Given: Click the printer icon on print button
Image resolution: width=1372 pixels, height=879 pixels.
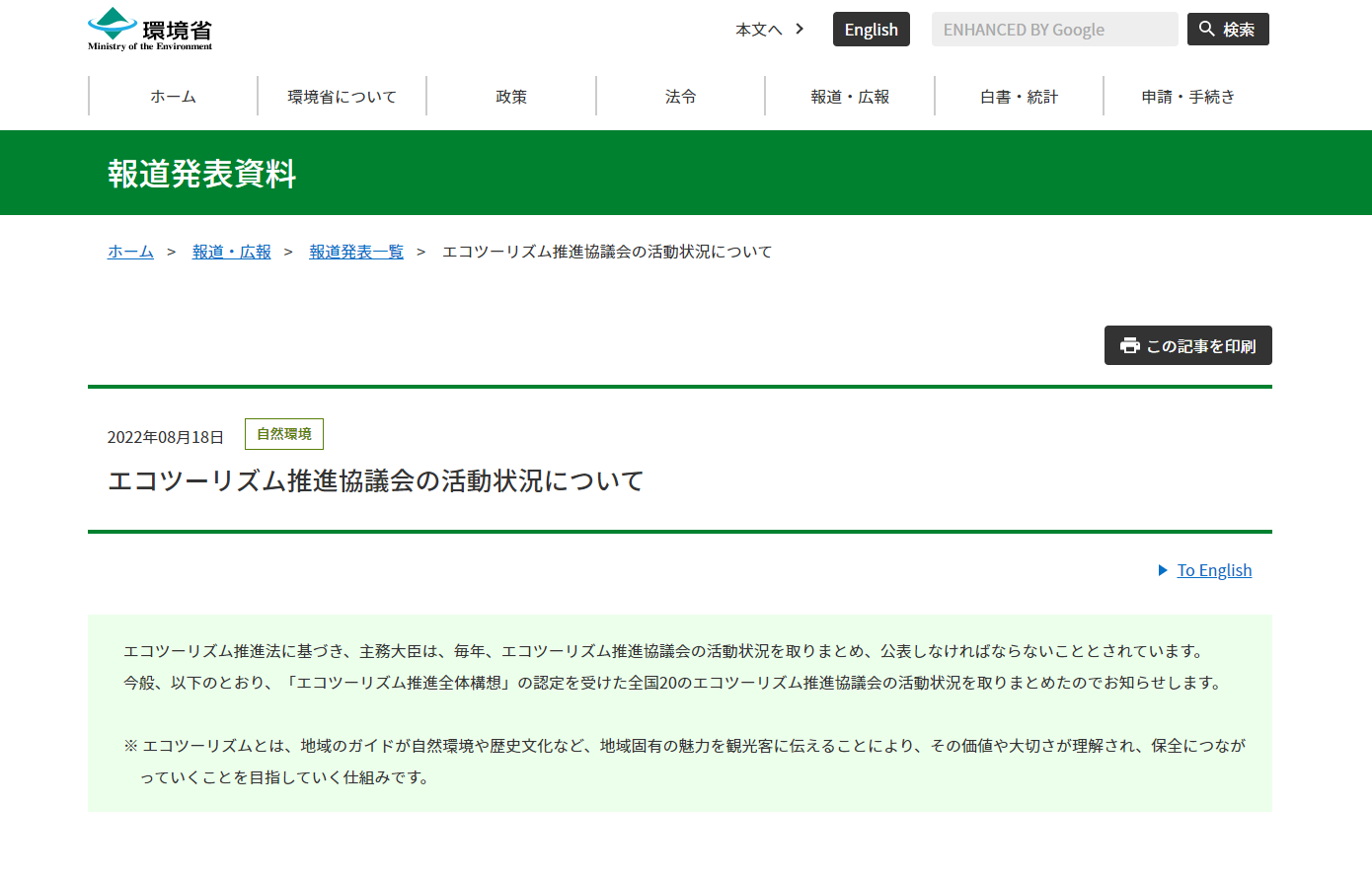Looking at the screenshot, I should coord(1129,345).
